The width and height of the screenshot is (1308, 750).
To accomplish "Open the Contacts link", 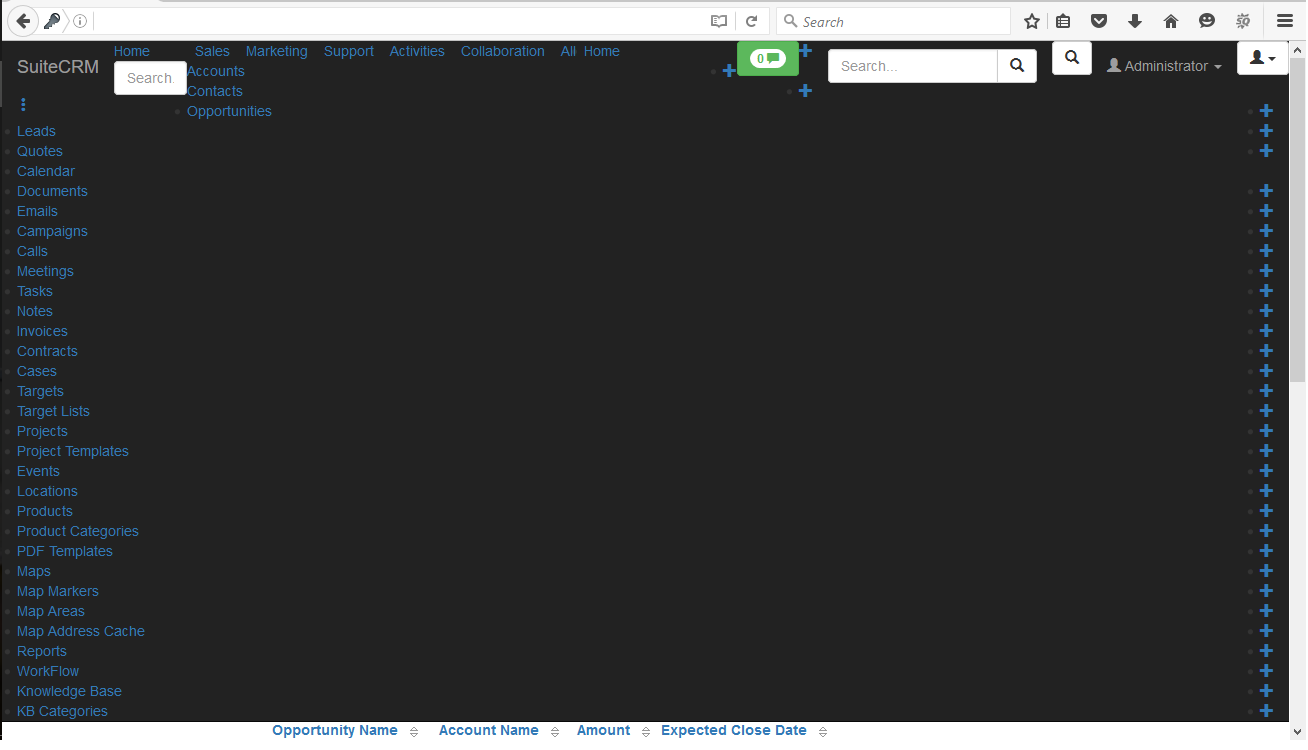I will coord(215,91).
